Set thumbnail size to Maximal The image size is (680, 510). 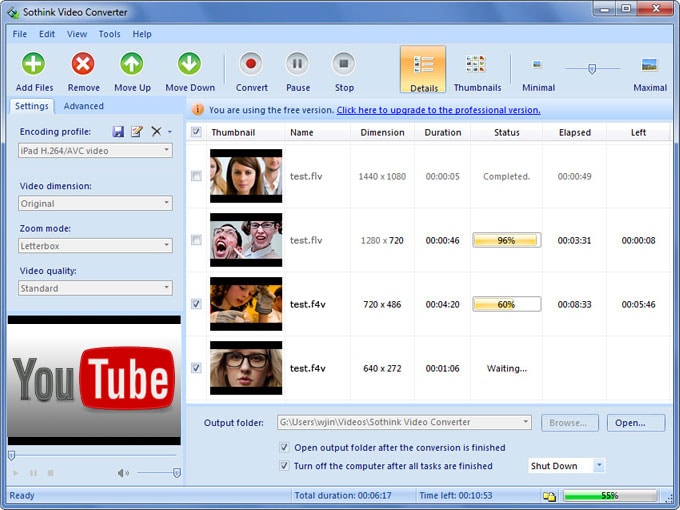650,74
